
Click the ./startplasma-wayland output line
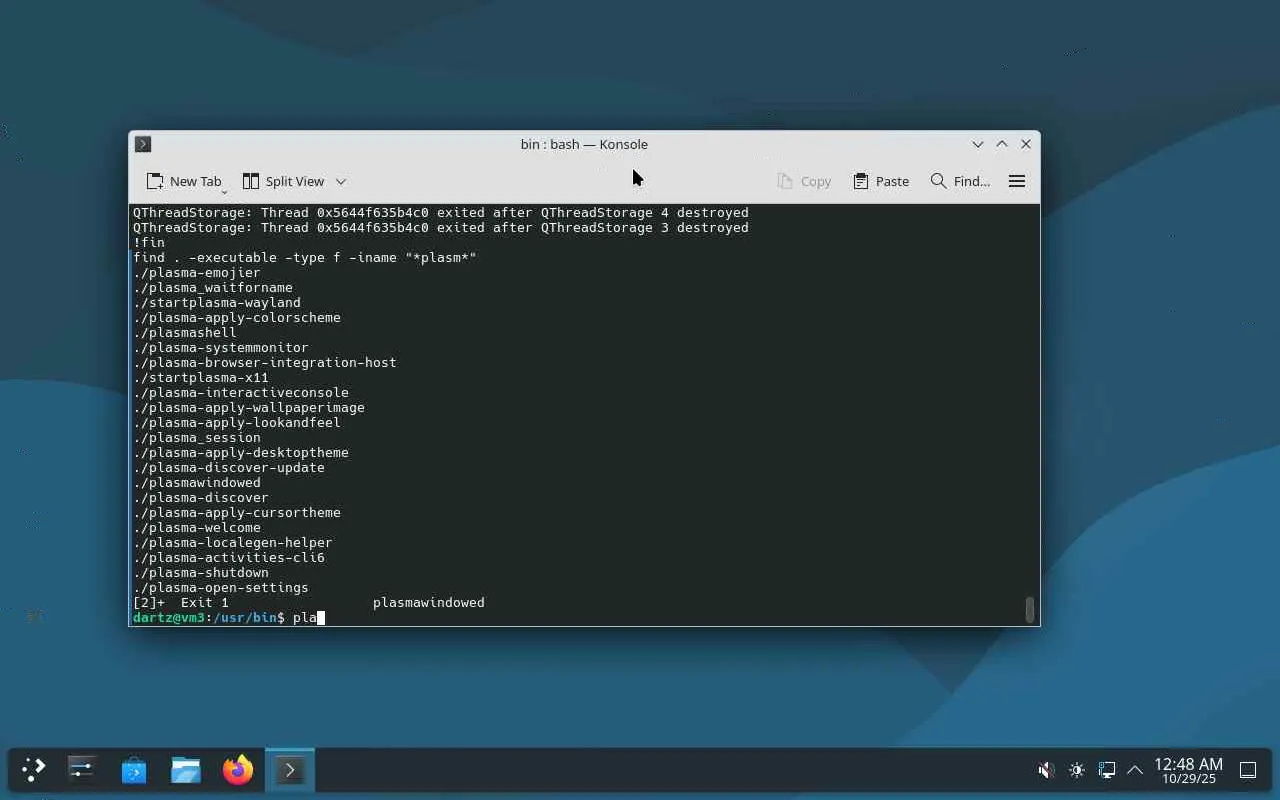coord(217,303)
